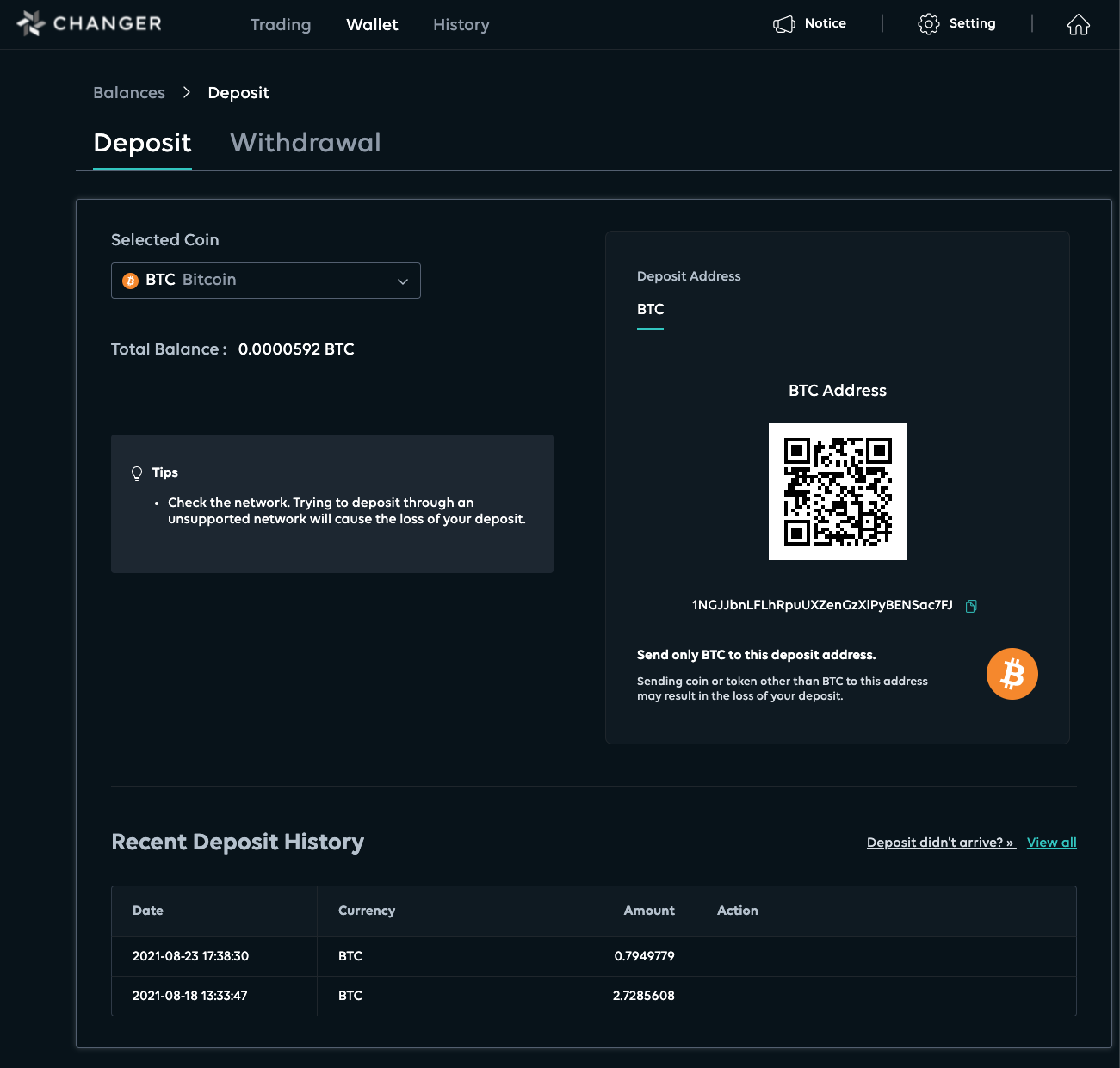
Task: Click the Bitcoin icon in coin selector
Action: pos(131,281)
